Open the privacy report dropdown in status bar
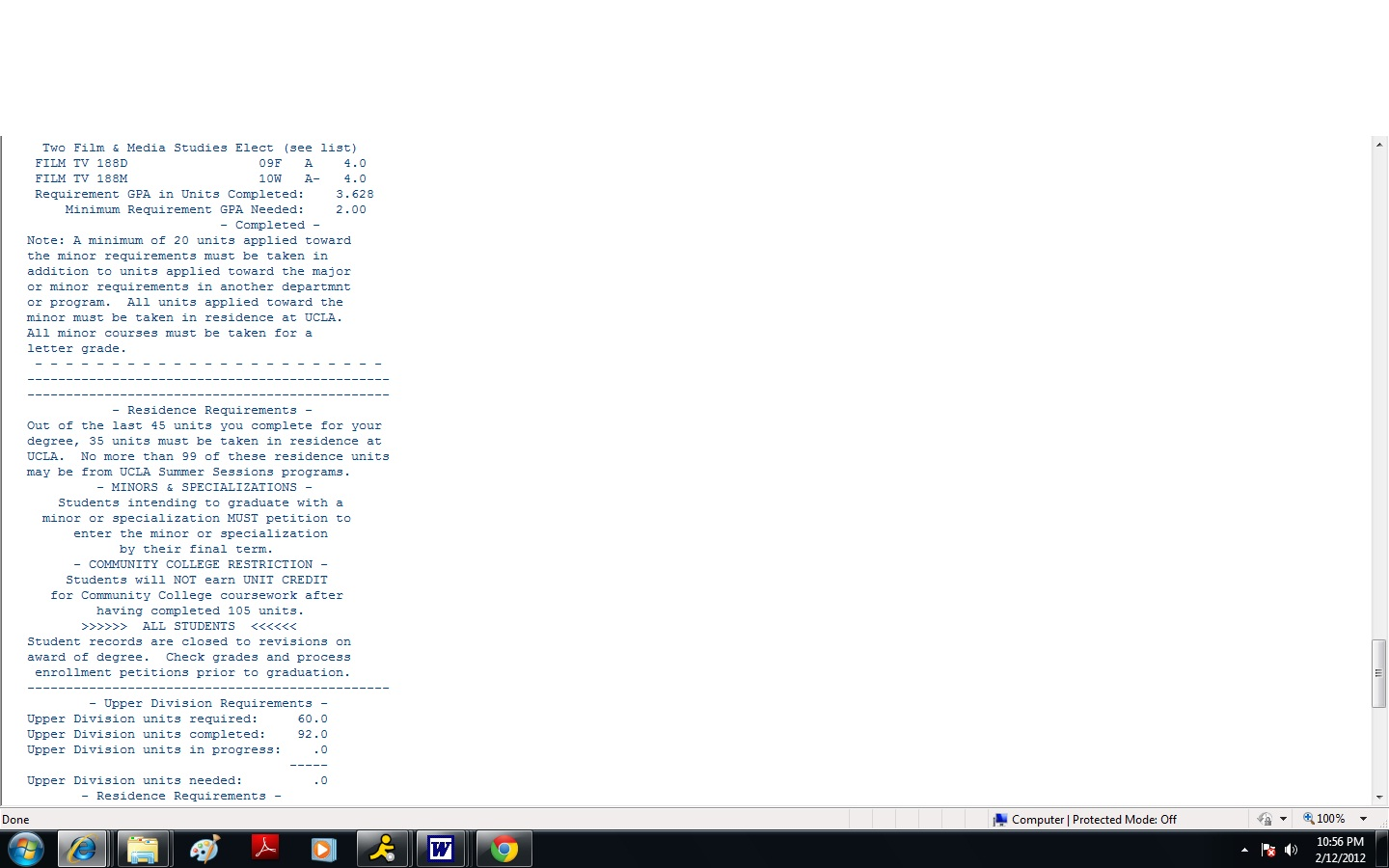The image size is (1389, 868). (x=1283, y=819)
